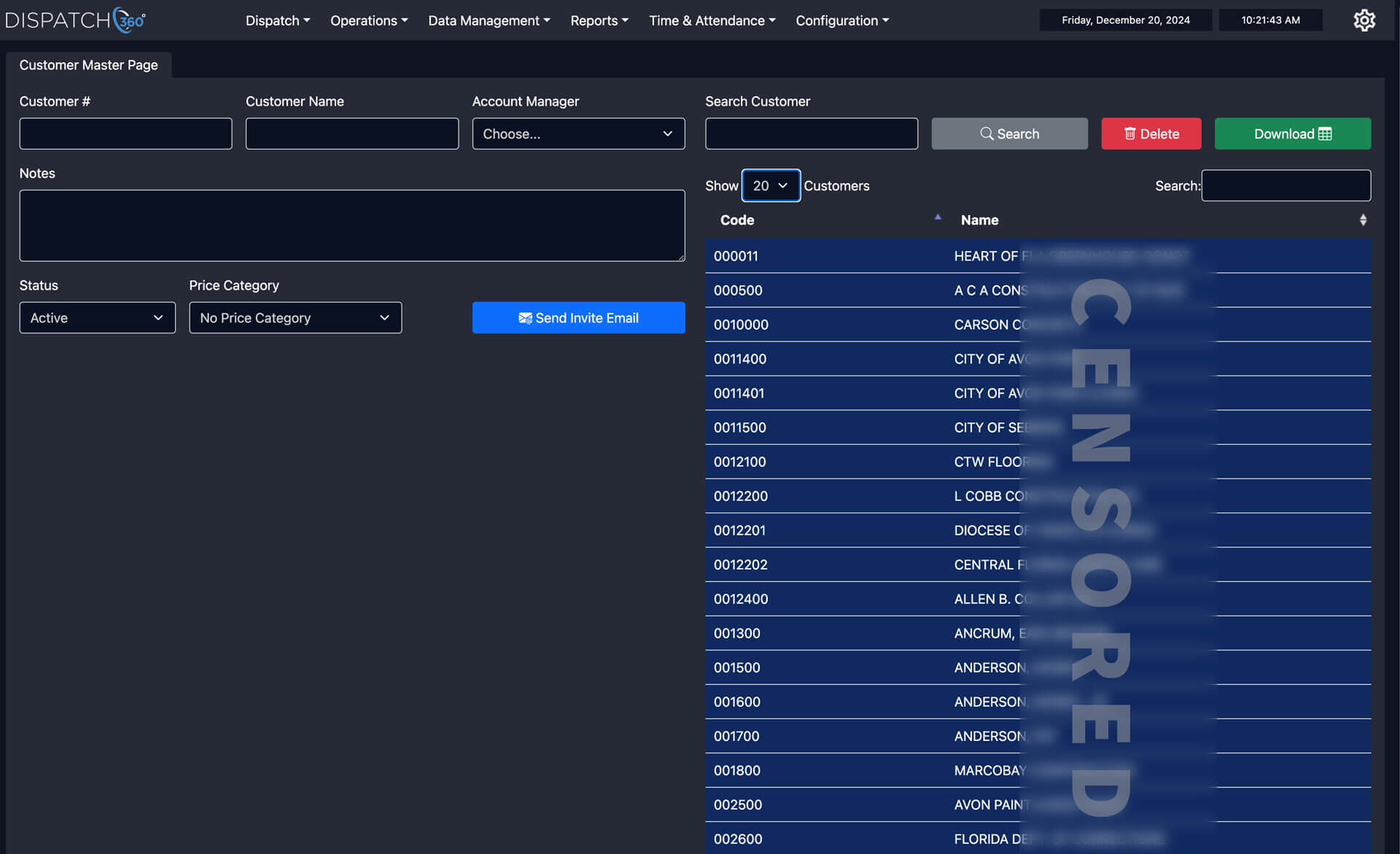This screenshot has width=1400, height=854.
Task: Select customer row code 001300
Action: 1038,633
